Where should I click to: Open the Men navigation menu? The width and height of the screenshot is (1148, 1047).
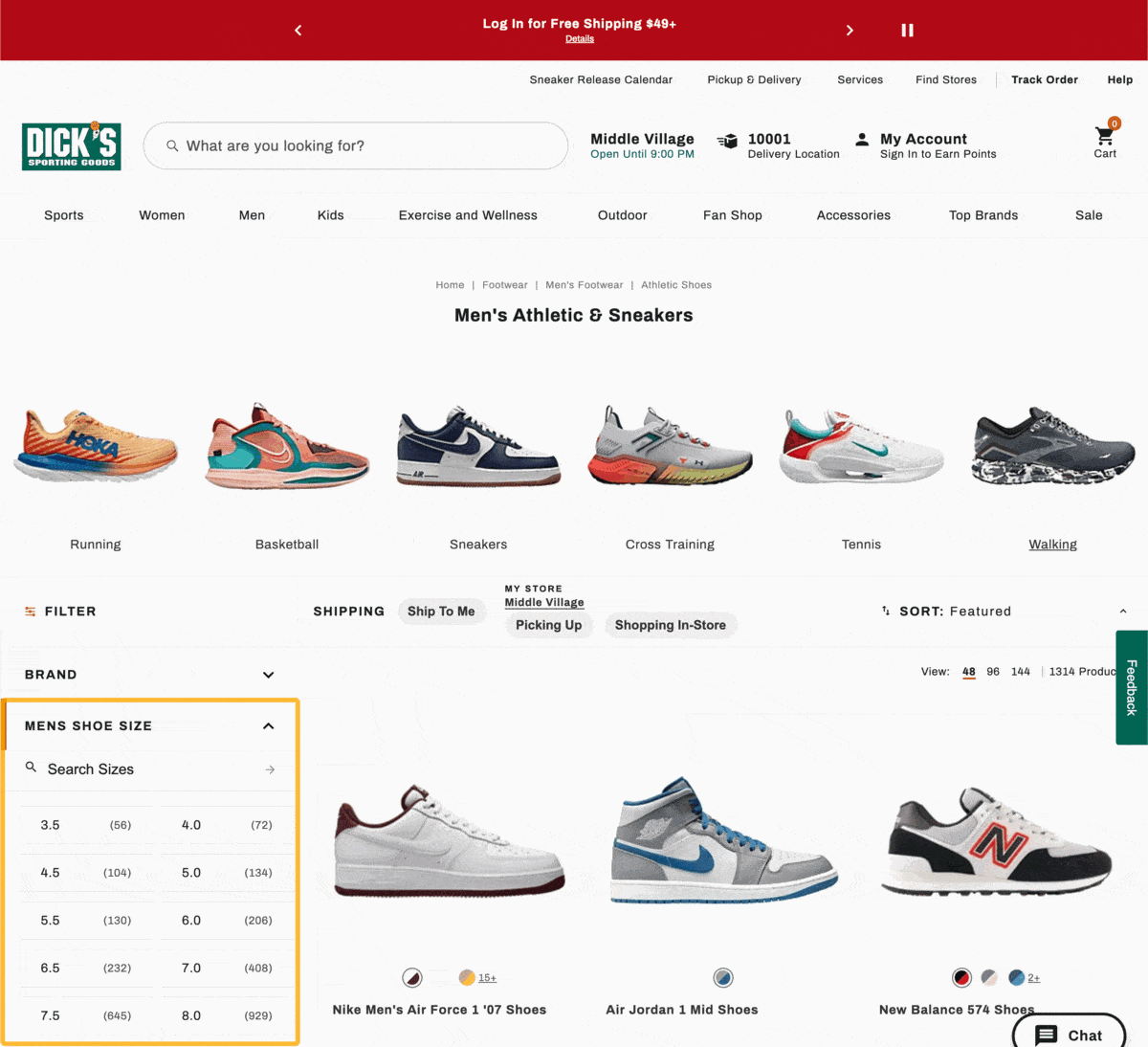tap(252, 215)
